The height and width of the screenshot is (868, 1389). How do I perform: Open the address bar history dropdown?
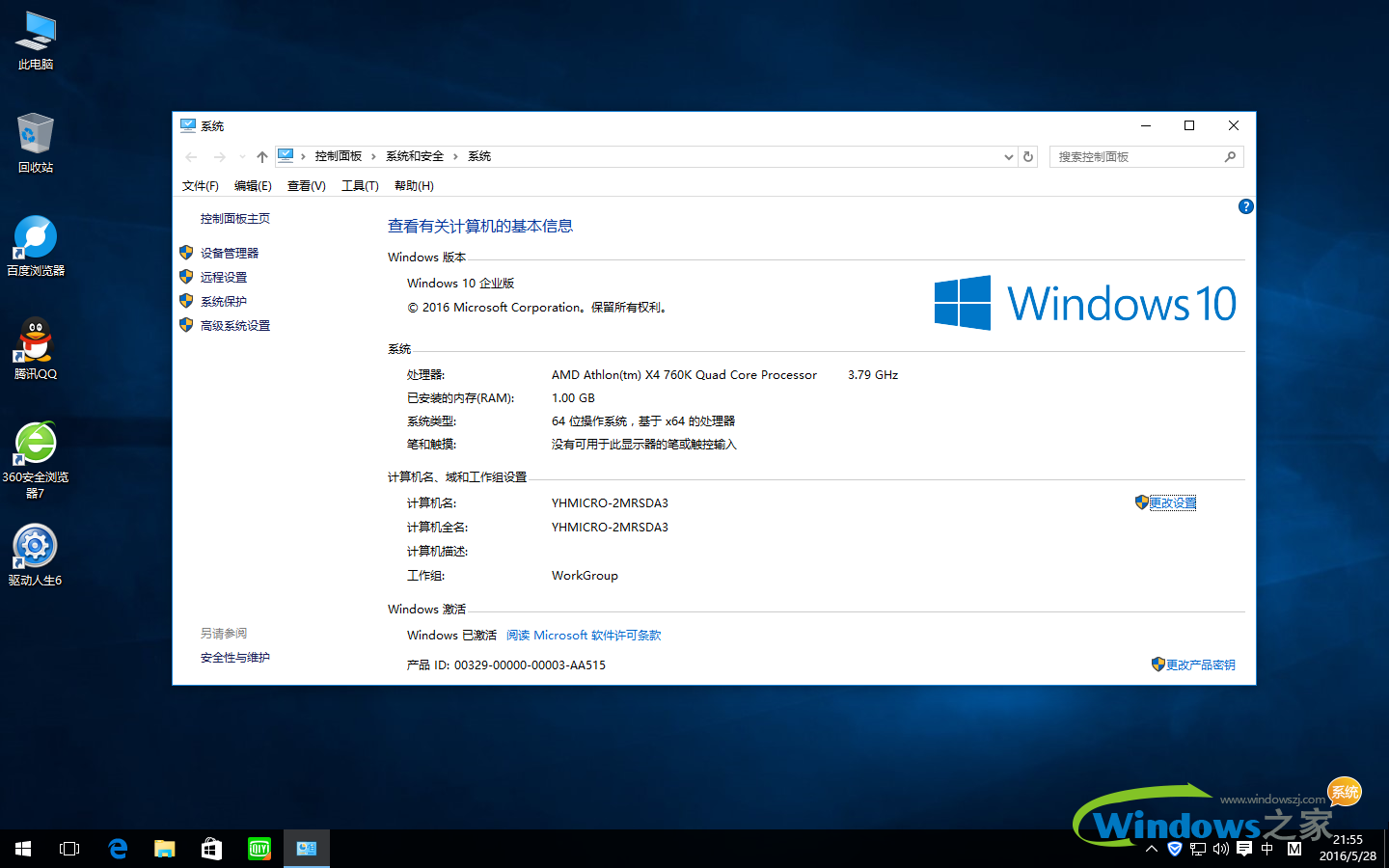[1008, 156]
